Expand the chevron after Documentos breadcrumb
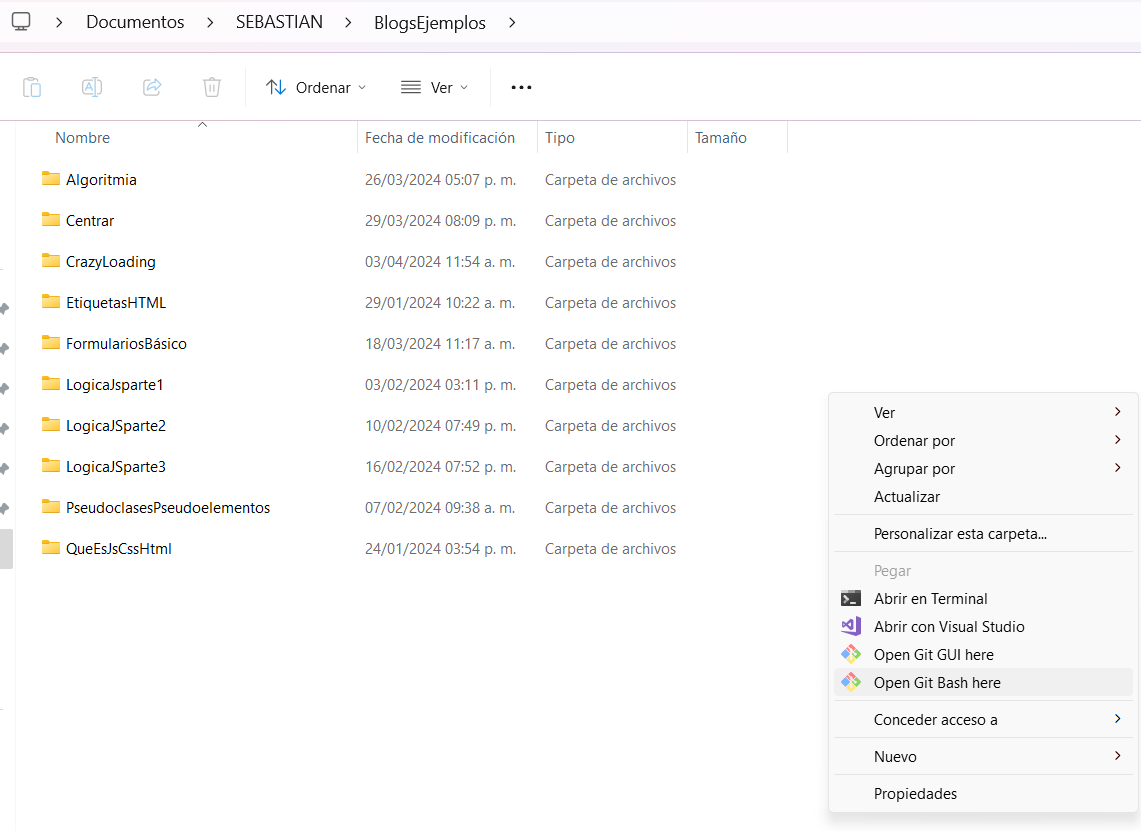The image size is (1141, 831). pos(210,23)
